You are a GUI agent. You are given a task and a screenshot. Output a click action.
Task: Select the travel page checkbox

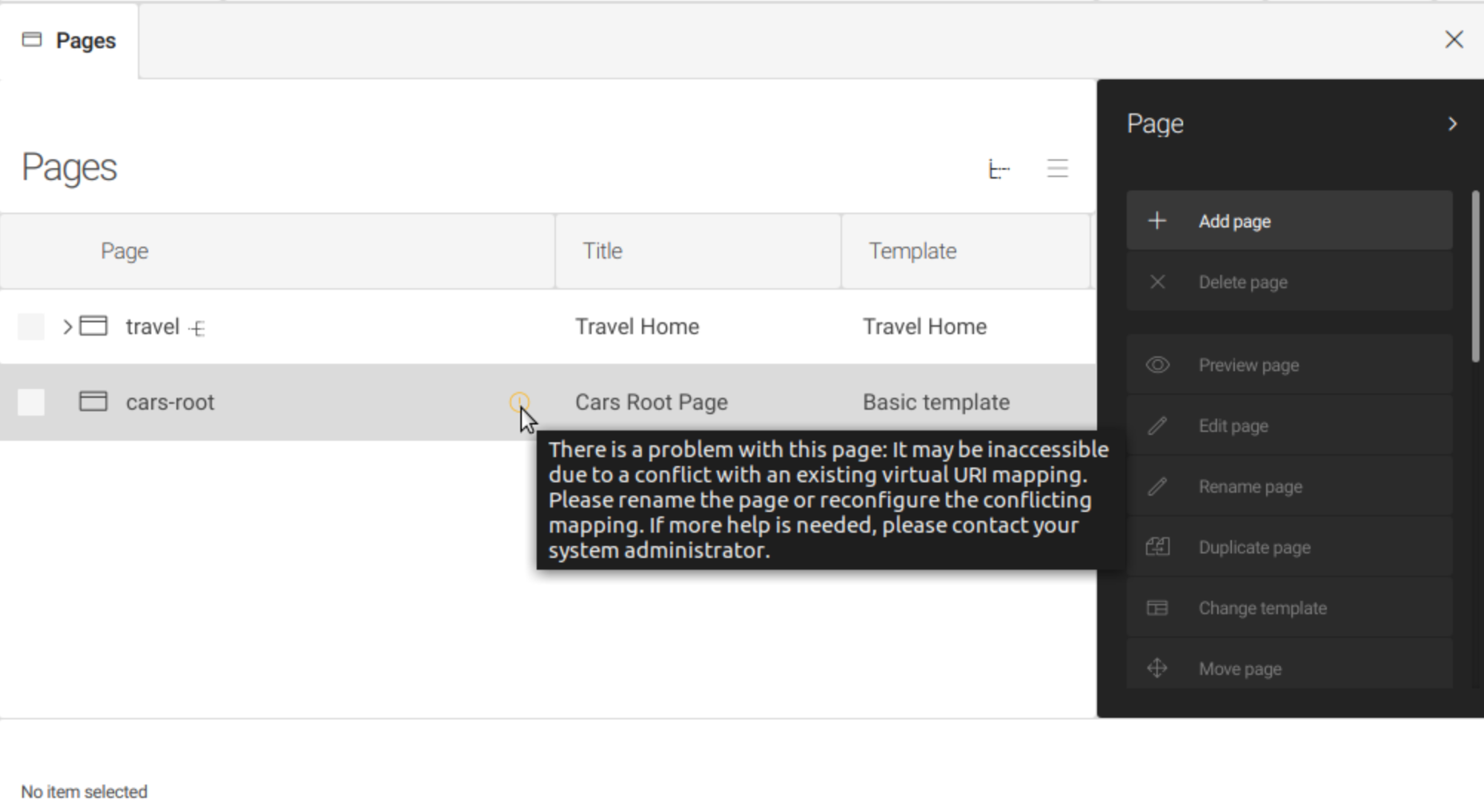[x=31, y=325]
